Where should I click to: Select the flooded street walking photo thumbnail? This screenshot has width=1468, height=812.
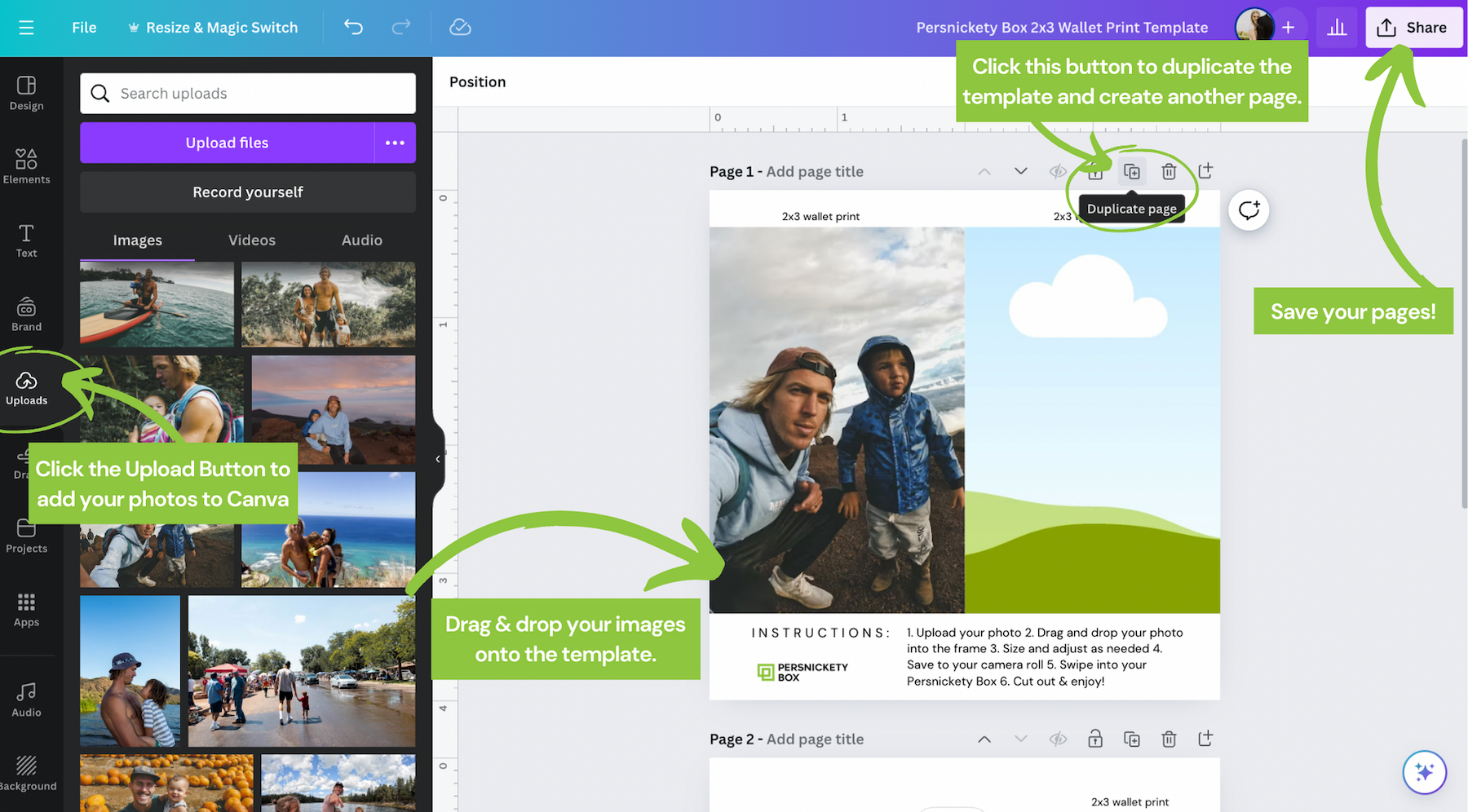tap(302, 671)
